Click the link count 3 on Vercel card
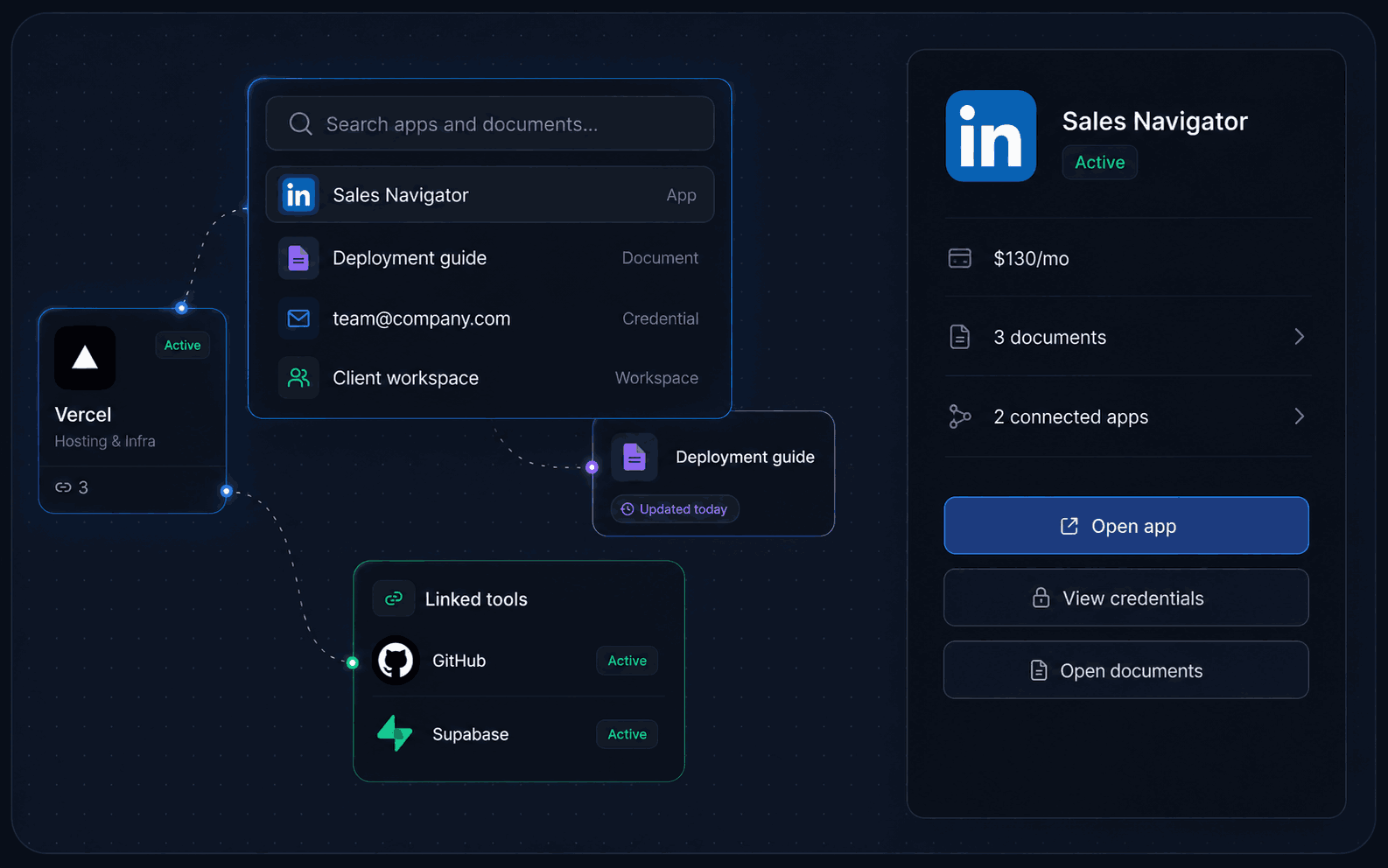1388x868 pixels. point(83,487)
